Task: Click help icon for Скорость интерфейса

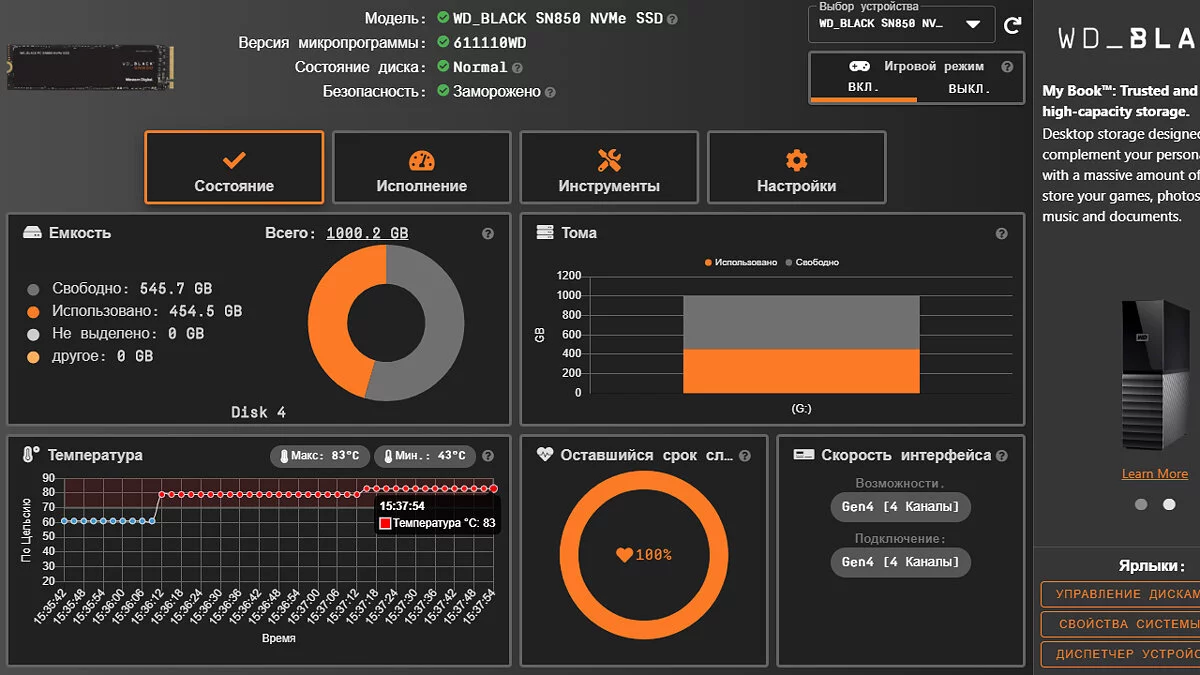Action: click(1002, 456)
